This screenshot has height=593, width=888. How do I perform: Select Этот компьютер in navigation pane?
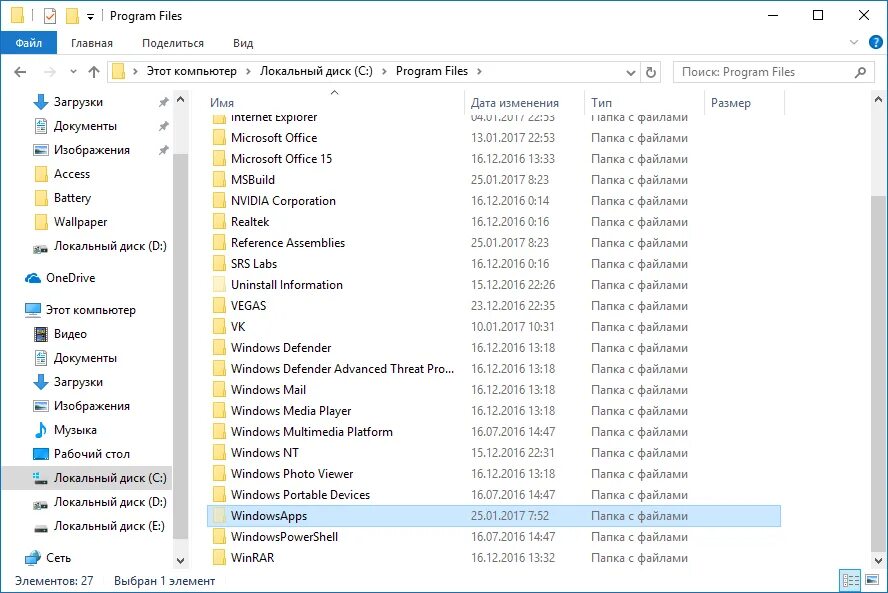click(x=91, y=310)
